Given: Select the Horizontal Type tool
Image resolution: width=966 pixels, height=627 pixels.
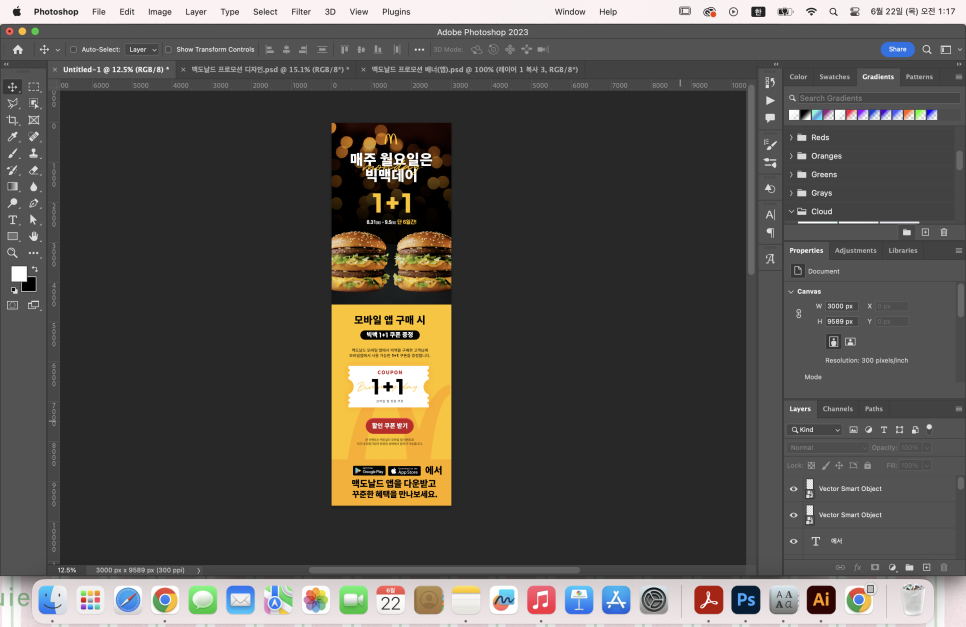Looking at the screenshot, I should (12, 220).
